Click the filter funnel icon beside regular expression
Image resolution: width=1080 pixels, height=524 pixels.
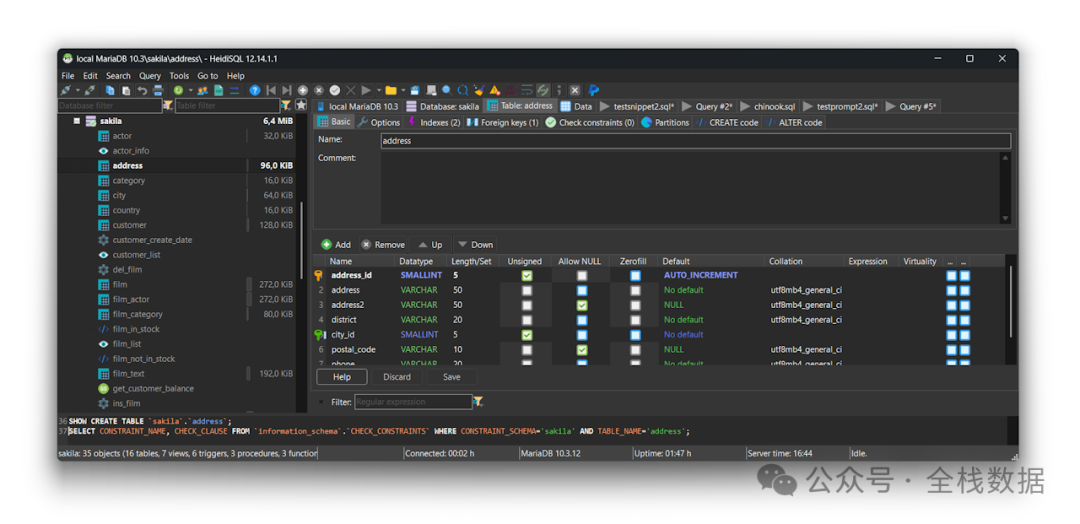478,402
